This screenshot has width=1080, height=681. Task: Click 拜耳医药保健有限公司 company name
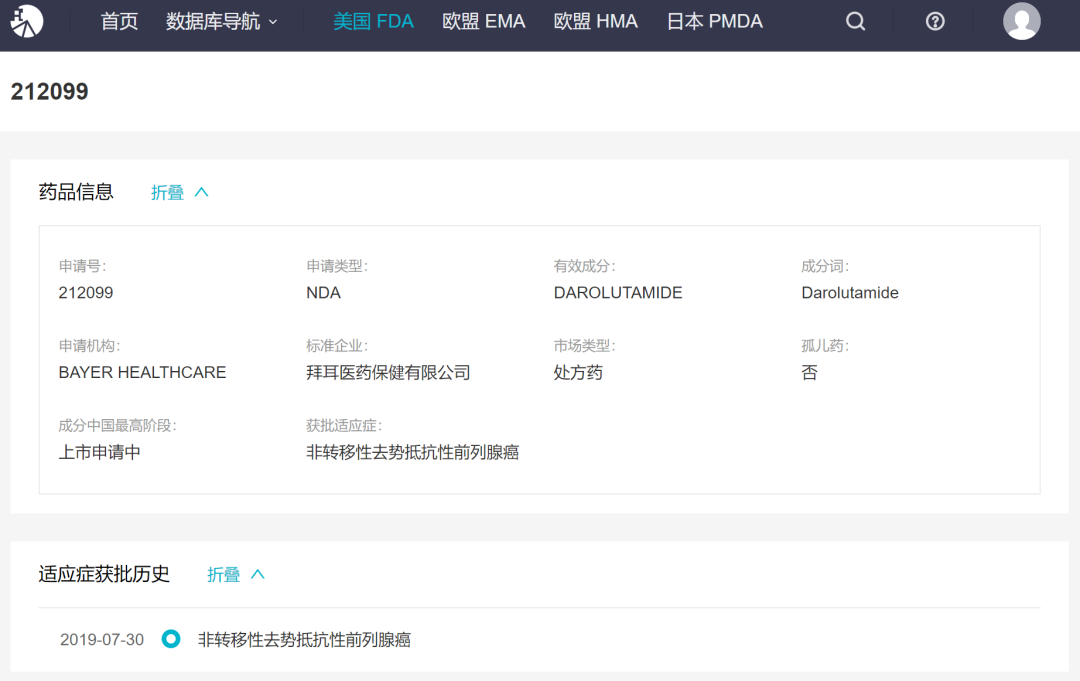(388, 373)
